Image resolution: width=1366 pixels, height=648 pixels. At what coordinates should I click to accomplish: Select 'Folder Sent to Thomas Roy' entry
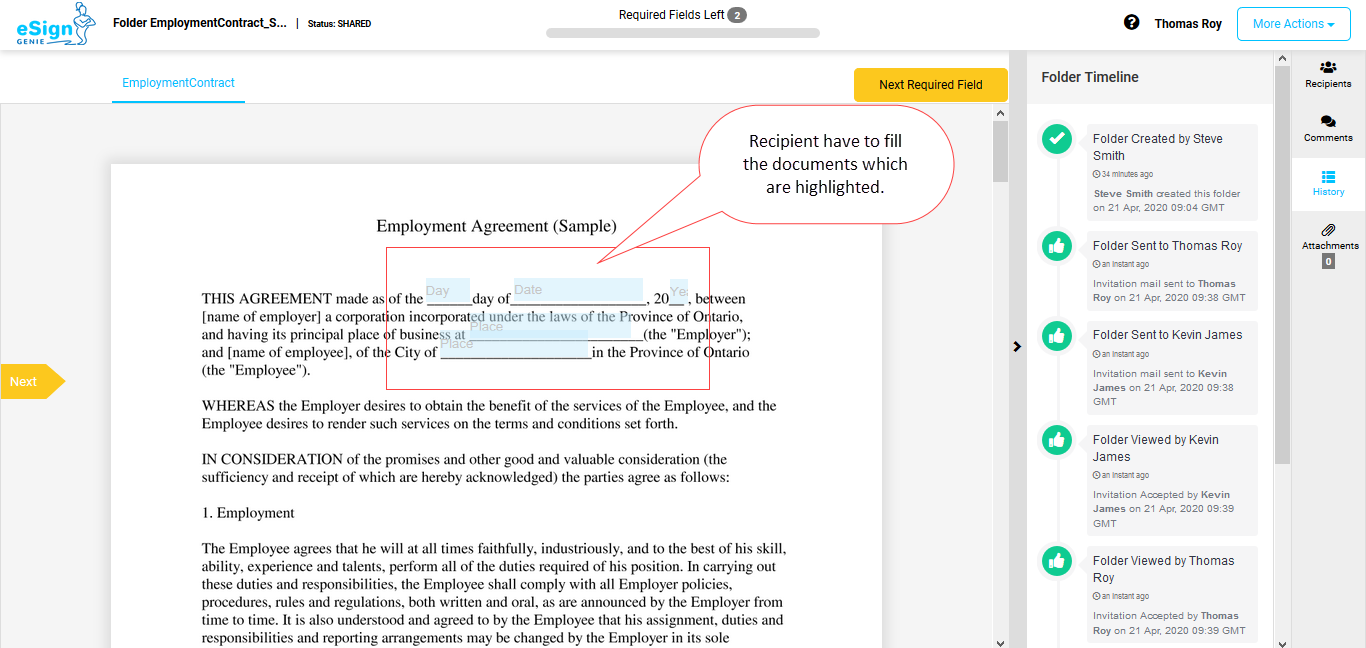click(x=1172, y=270)
